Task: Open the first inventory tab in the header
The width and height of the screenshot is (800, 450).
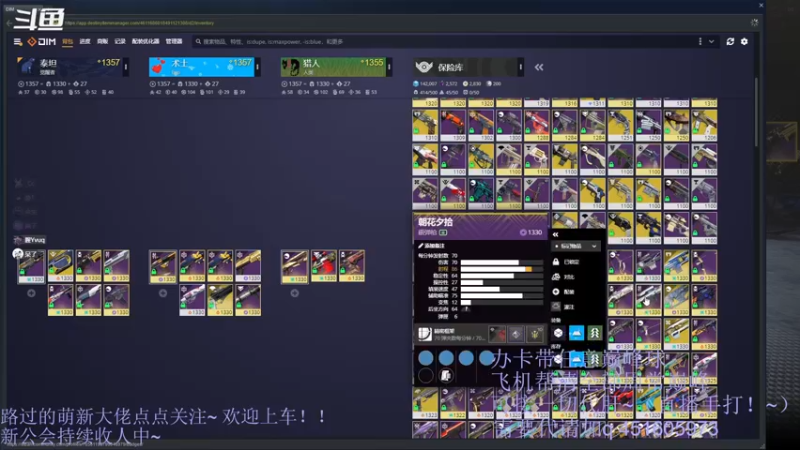Action: [67, 41]
